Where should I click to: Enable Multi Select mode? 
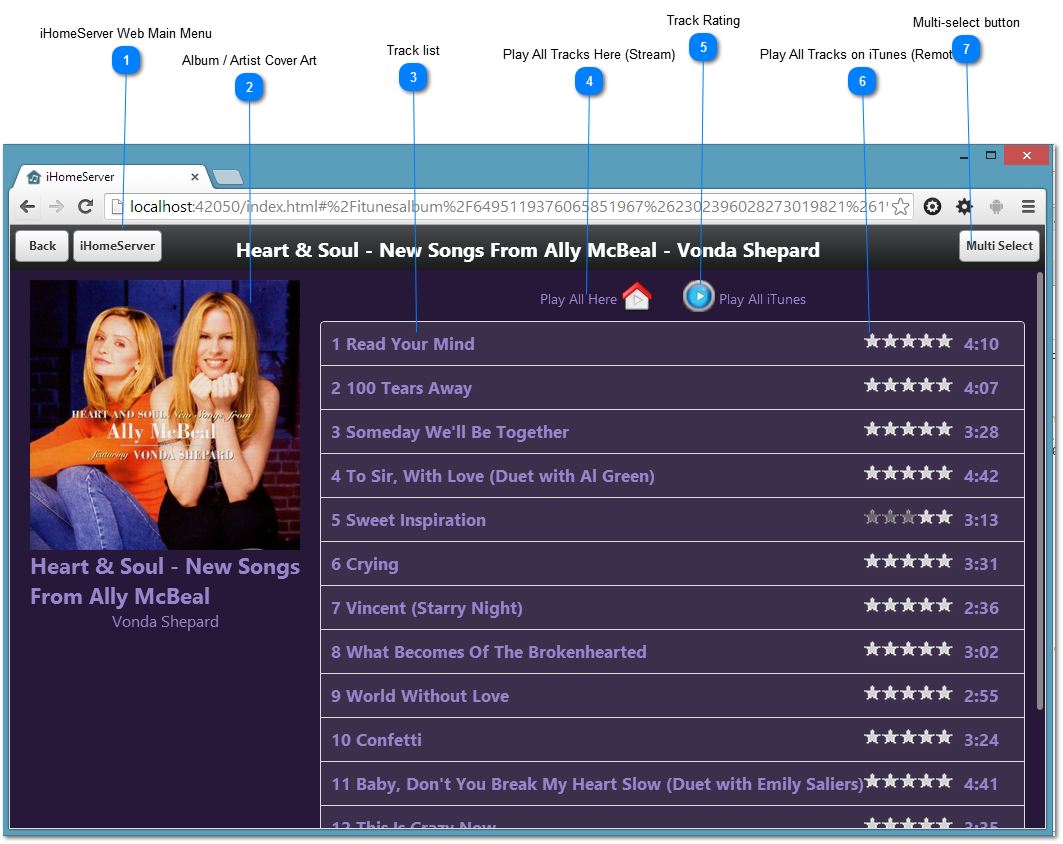tap(999, 246)
